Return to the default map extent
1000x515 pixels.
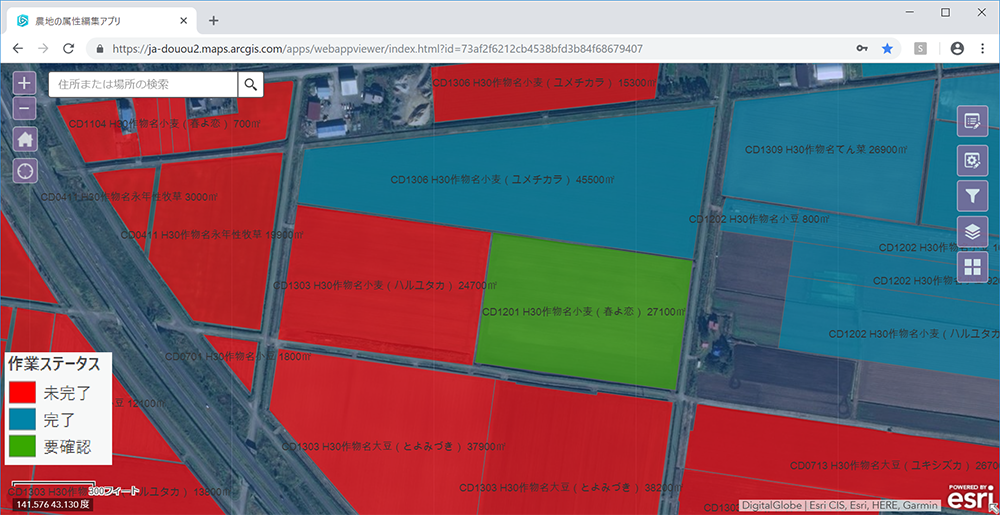tap(25, 139)
